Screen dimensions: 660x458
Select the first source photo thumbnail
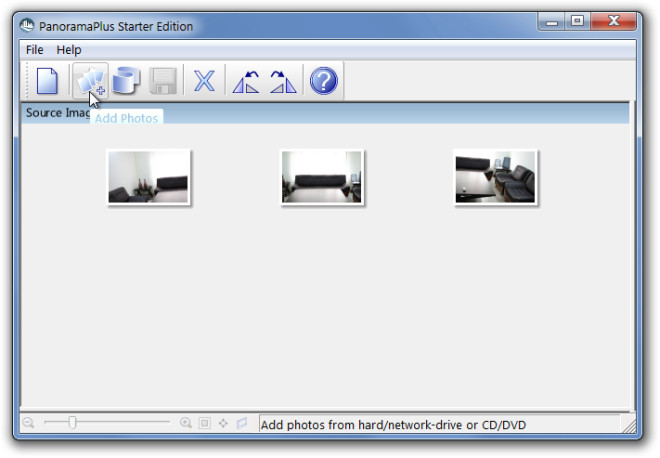coord(149,177)
